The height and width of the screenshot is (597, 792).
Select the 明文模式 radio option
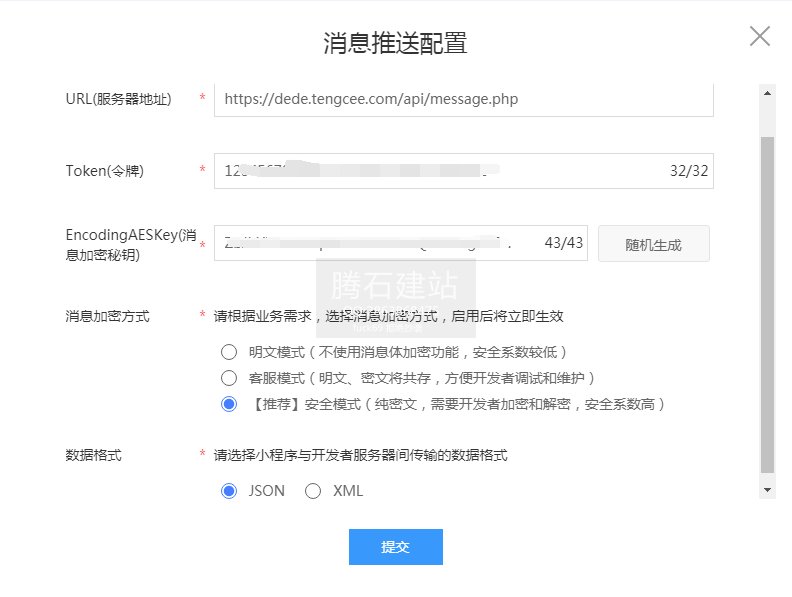click(229, 352)
